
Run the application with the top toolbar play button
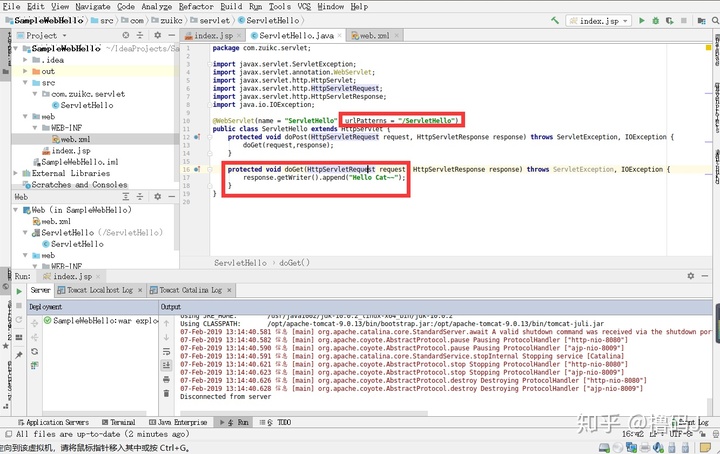[x=641, y=21]
